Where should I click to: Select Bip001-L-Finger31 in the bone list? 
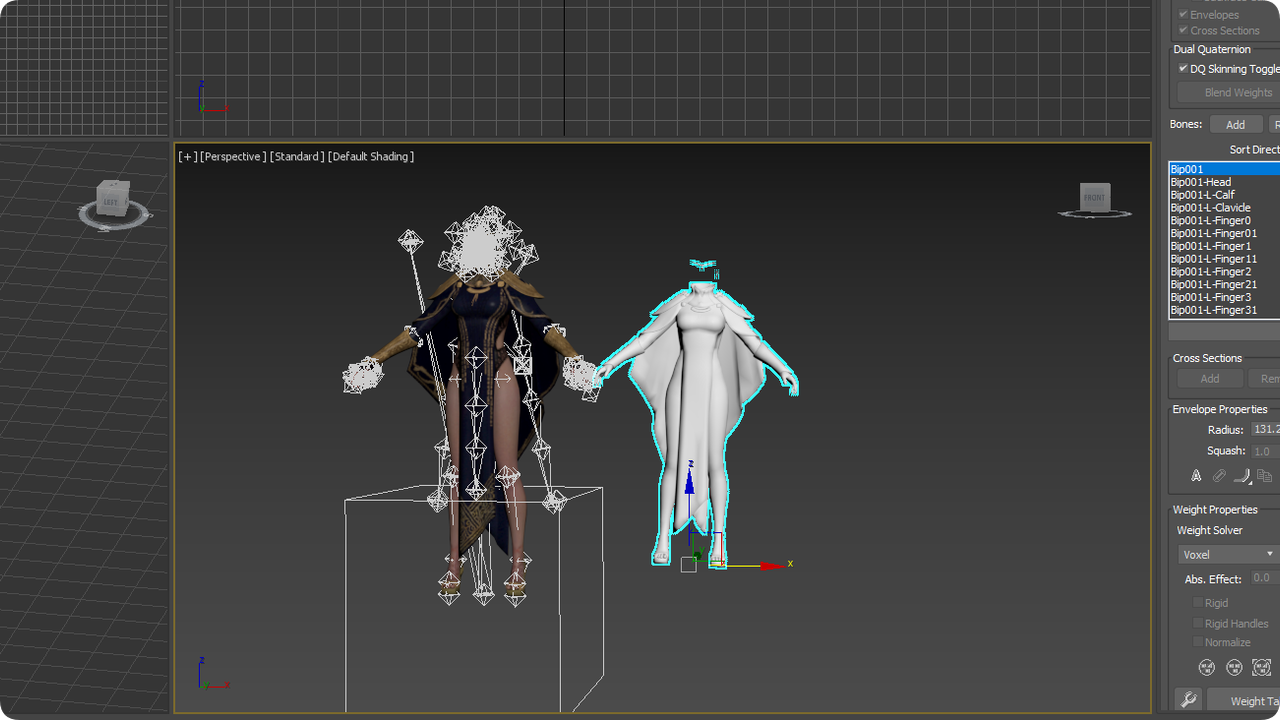click(x=1225, y=310)
